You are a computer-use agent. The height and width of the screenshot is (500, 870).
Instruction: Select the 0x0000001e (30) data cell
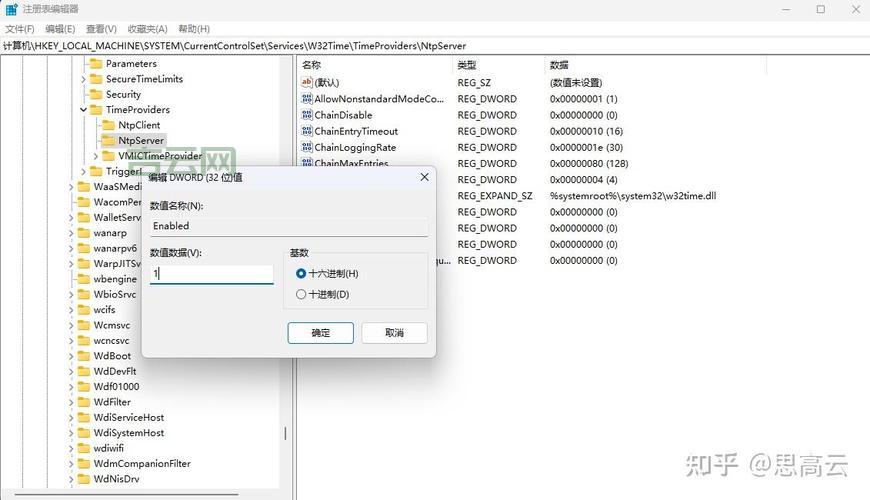point(586,148)
